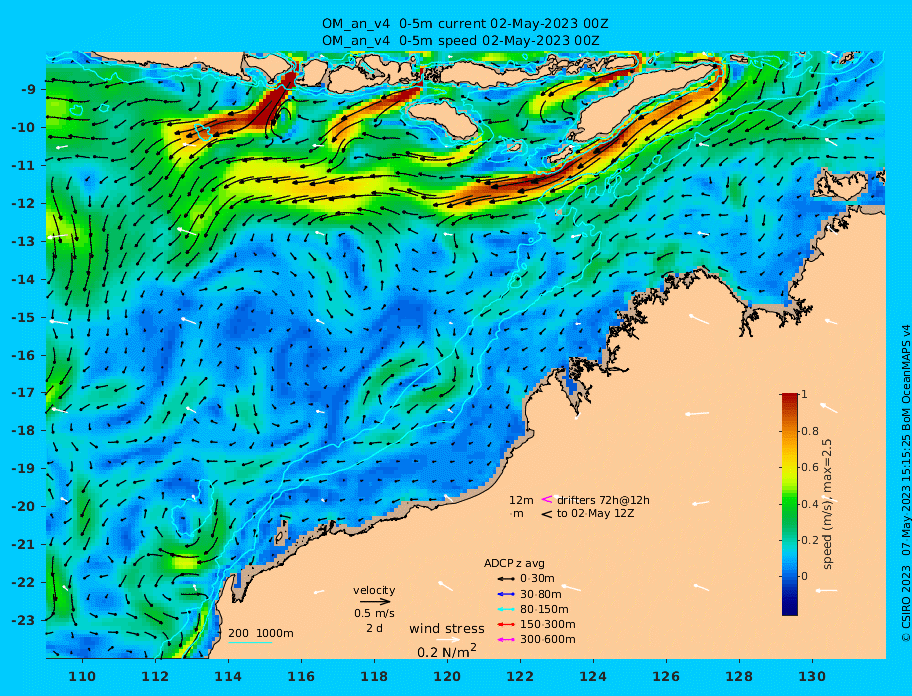Click the magenta 300-600m ADCP arrow
This screenshot has width=912, height=696.
tap(506, 640)
